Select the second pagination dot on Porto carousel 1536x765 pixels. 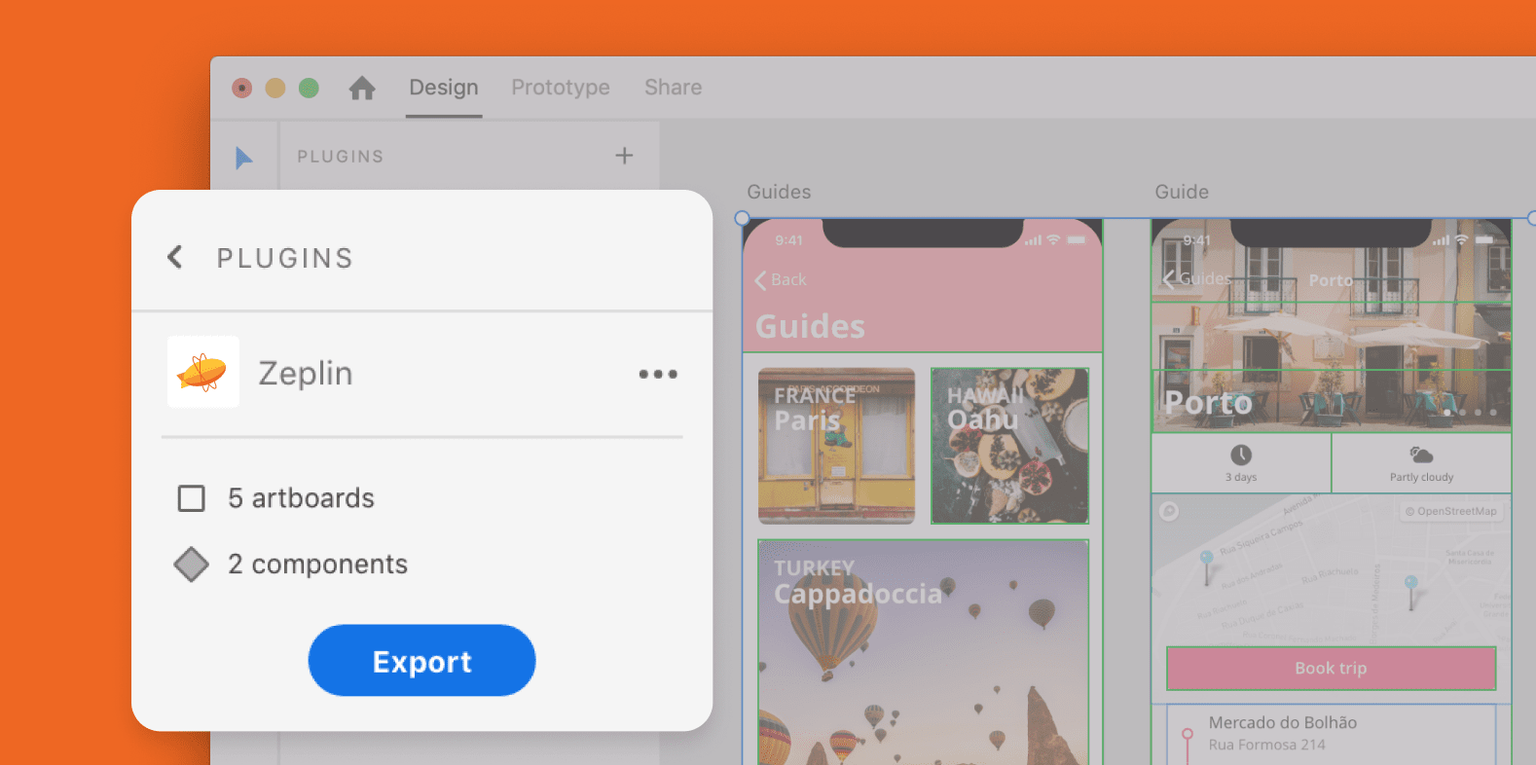coord(1463,412)
